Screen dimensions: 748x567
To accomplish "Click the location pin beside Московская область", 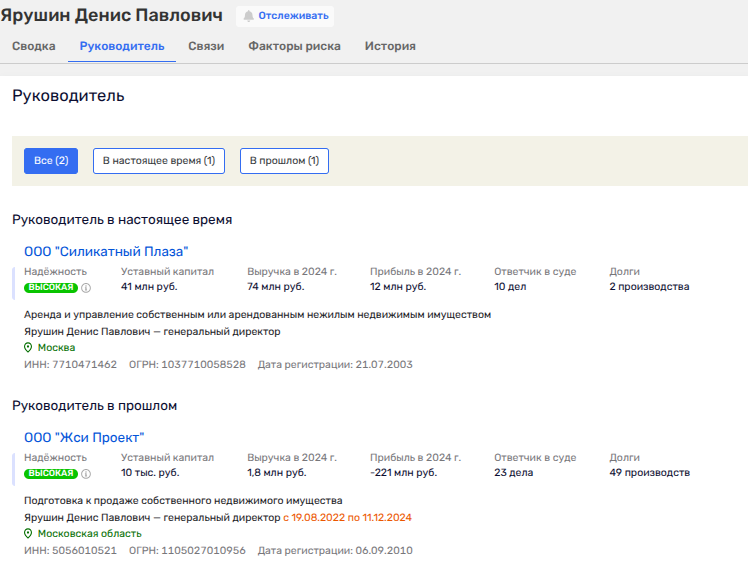I will click(x=28, y=534).
